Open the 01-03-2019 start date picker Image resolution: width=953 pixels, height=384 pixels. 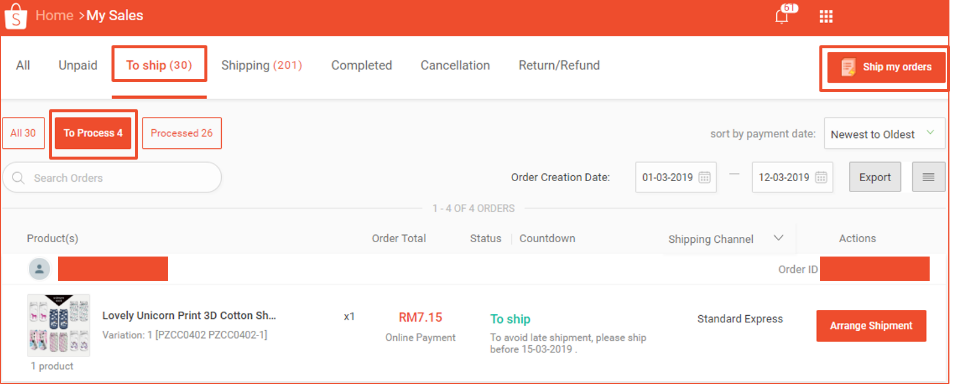pyautogui.click(x=676, y=177)
